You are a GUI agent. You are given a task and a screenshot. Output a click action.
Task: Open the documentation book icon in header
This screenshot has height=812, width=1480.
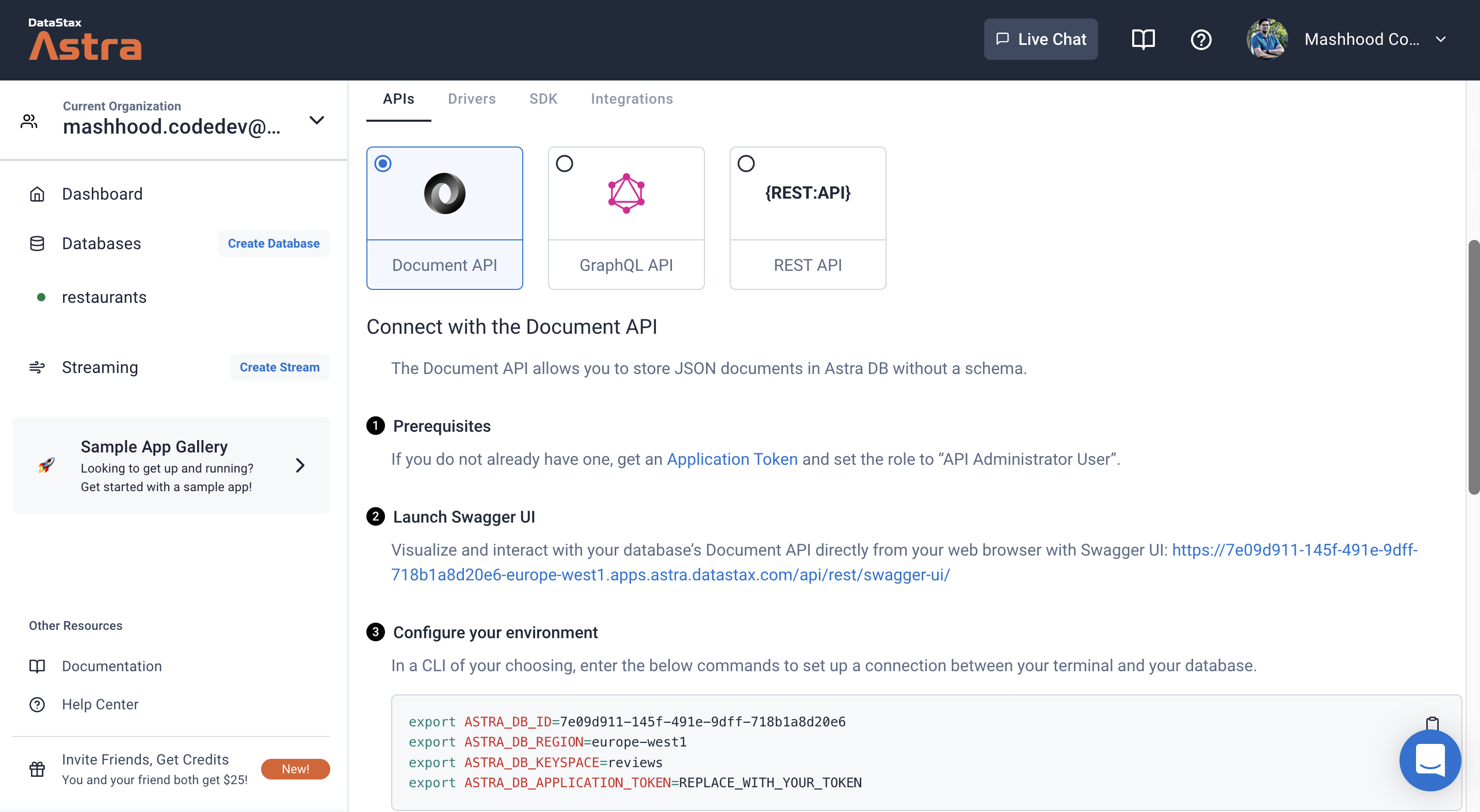(x=1143, y=39)
